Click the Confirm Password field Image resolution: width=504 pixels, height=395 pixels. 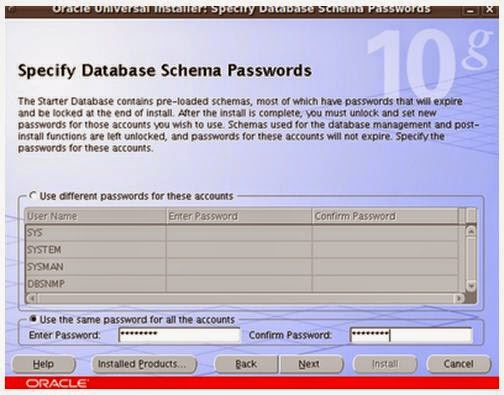point(411,335)
